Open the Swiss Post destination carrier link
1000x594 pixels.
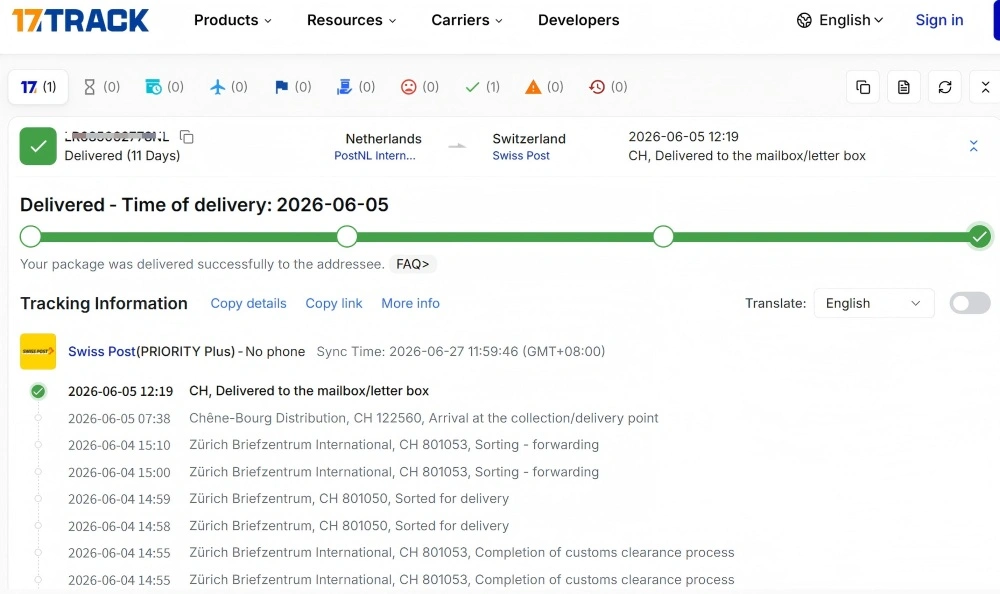click(x=521, y=156)
